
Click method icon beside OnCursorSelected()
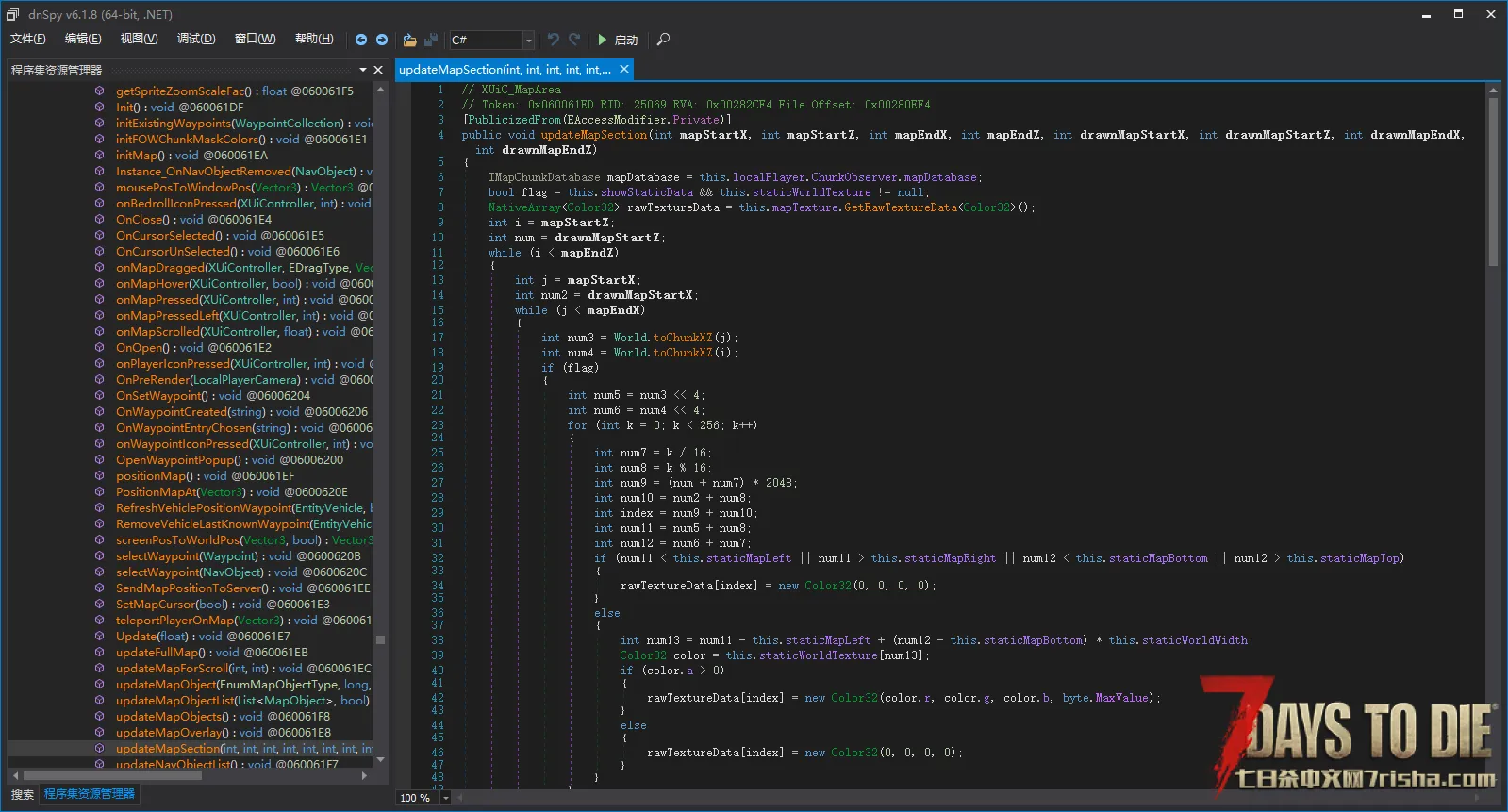click(99, 235)
